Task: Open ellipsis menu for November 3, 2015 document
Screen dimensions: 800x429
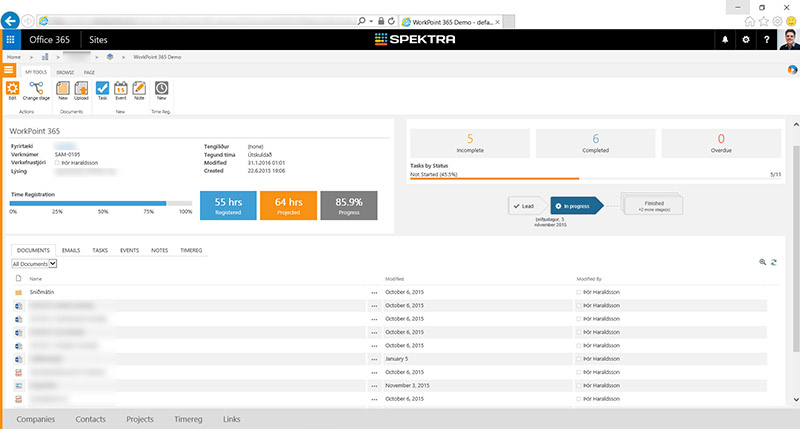Action: coord(374,386)
